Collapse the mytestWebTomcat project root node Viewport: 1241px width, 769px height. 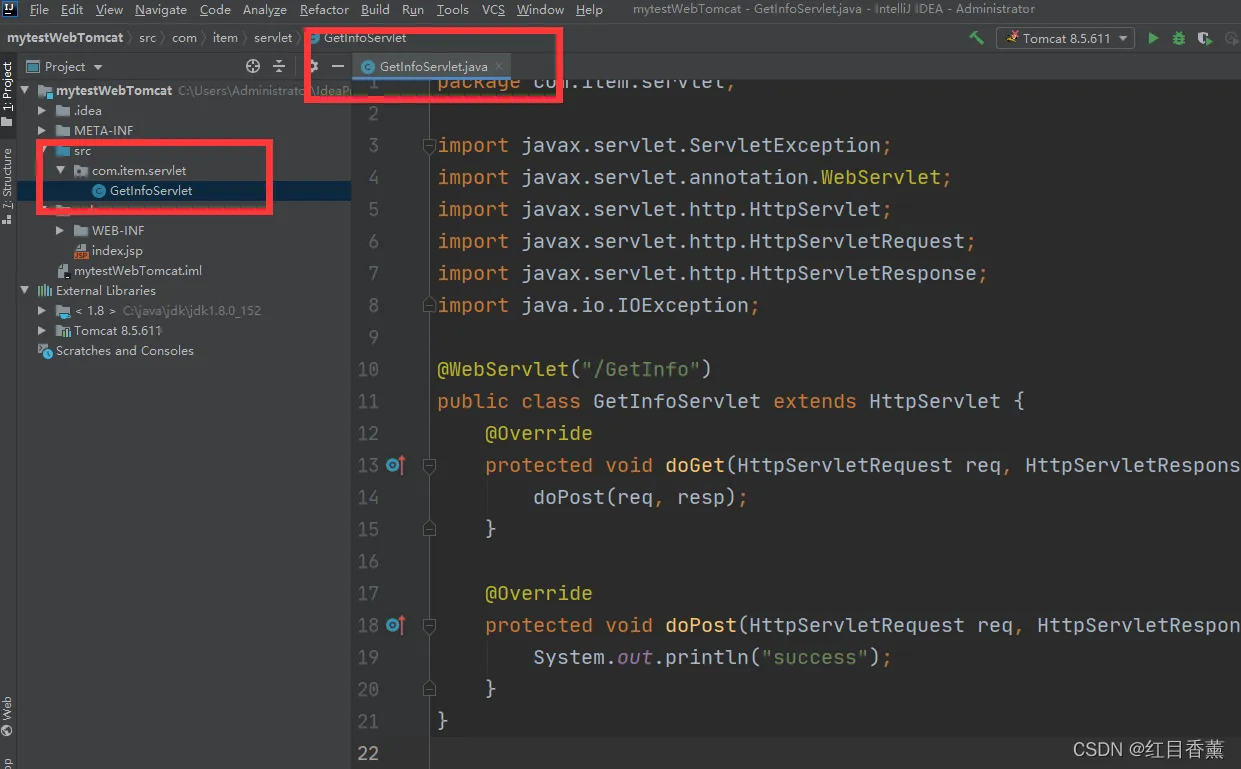coord(24,90)
